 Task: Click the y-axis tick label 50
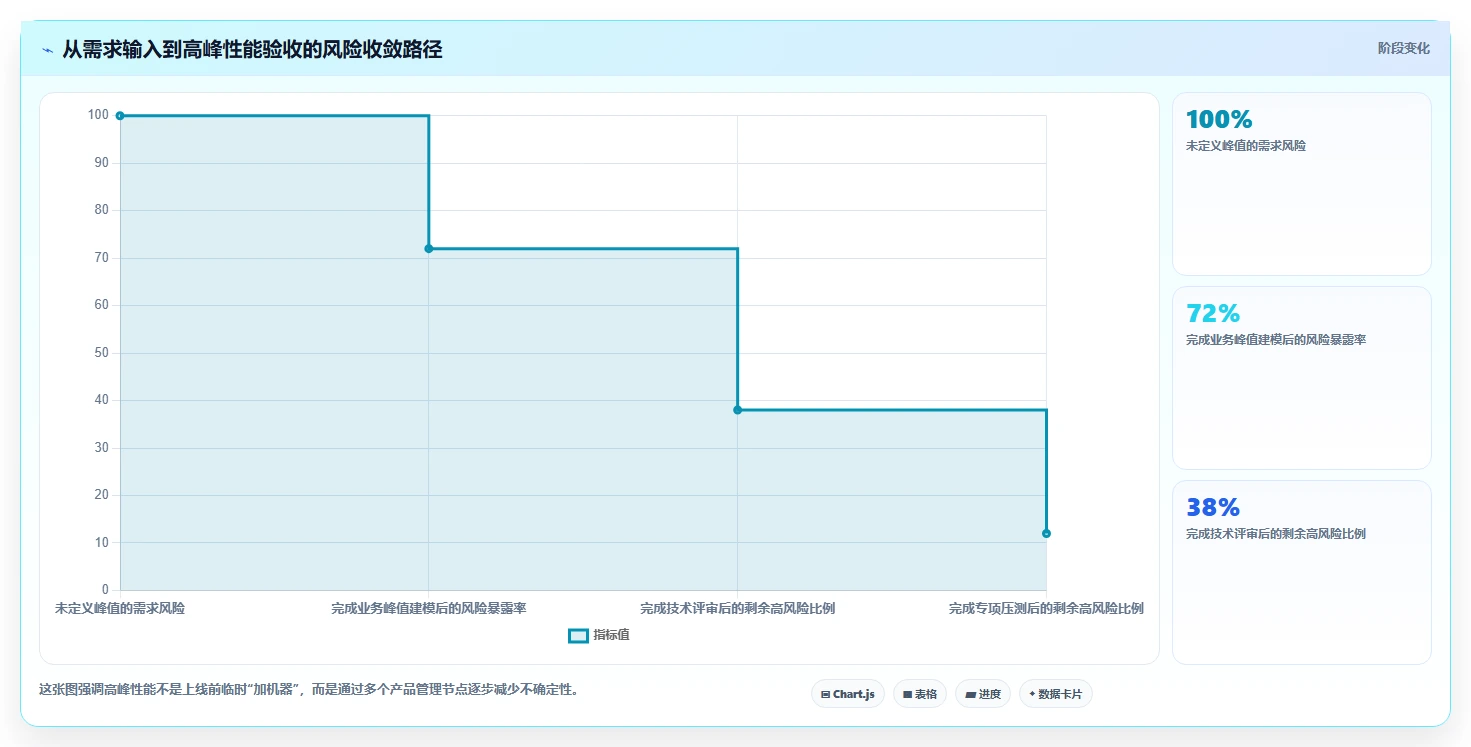coord(101,353)
